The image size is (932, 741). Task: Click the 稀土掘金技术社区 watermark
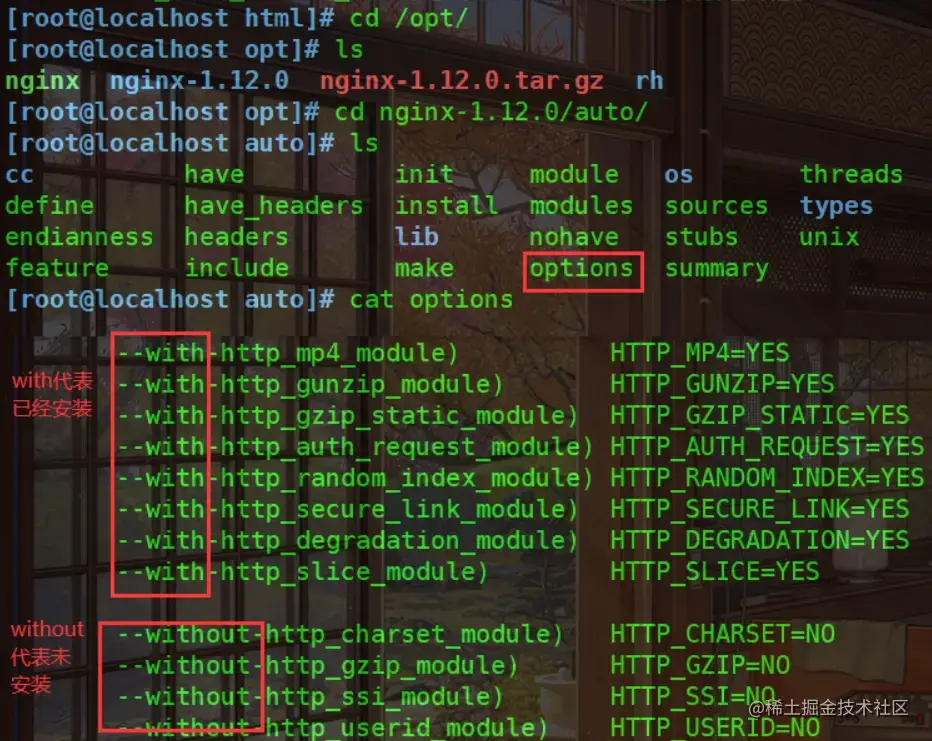pos(828,708)
